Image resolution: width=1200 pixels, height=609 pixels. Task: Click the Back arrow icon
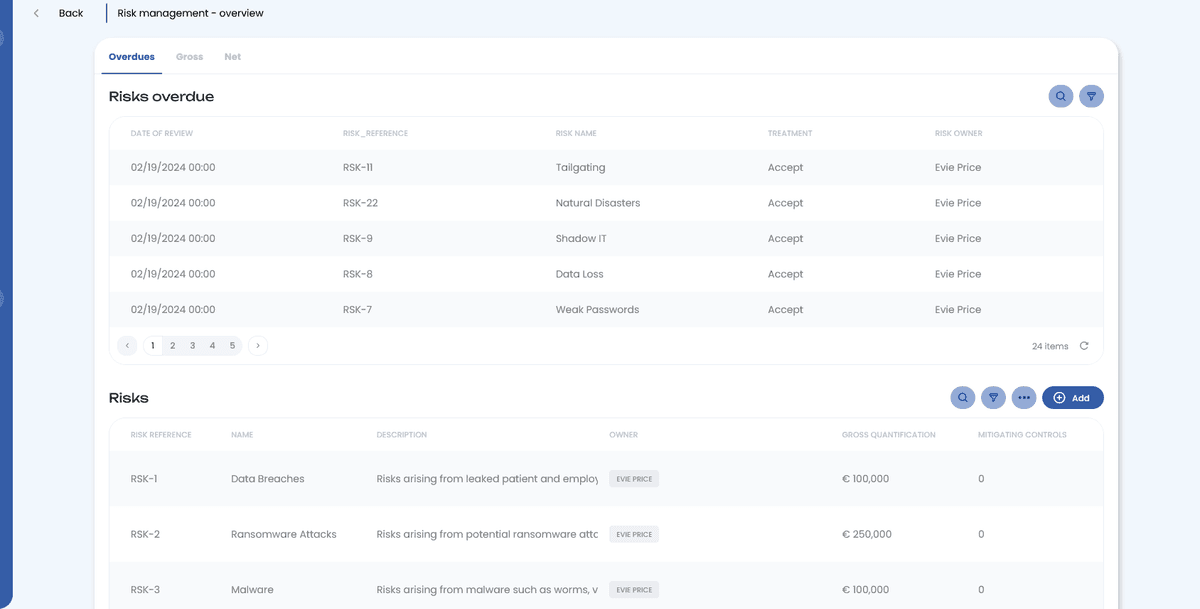tap(37, 14)
